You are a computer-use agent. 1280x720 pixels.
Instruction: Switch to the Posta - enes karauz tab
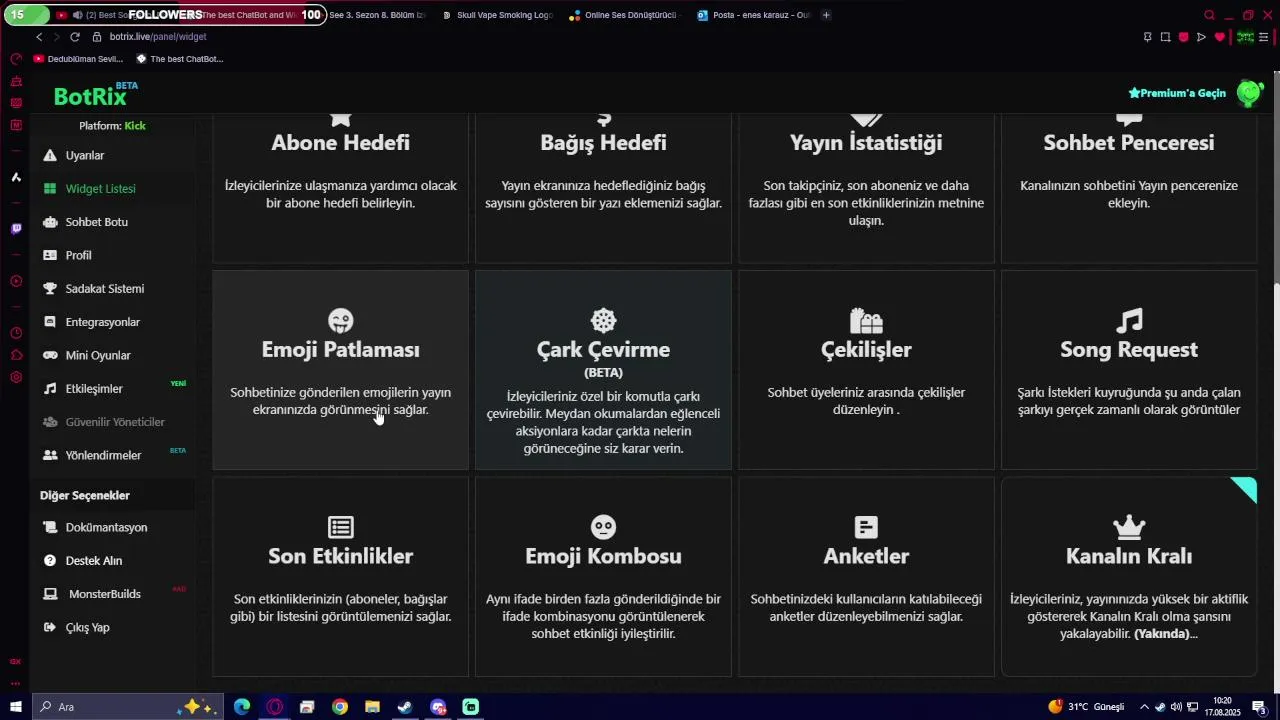753,15
